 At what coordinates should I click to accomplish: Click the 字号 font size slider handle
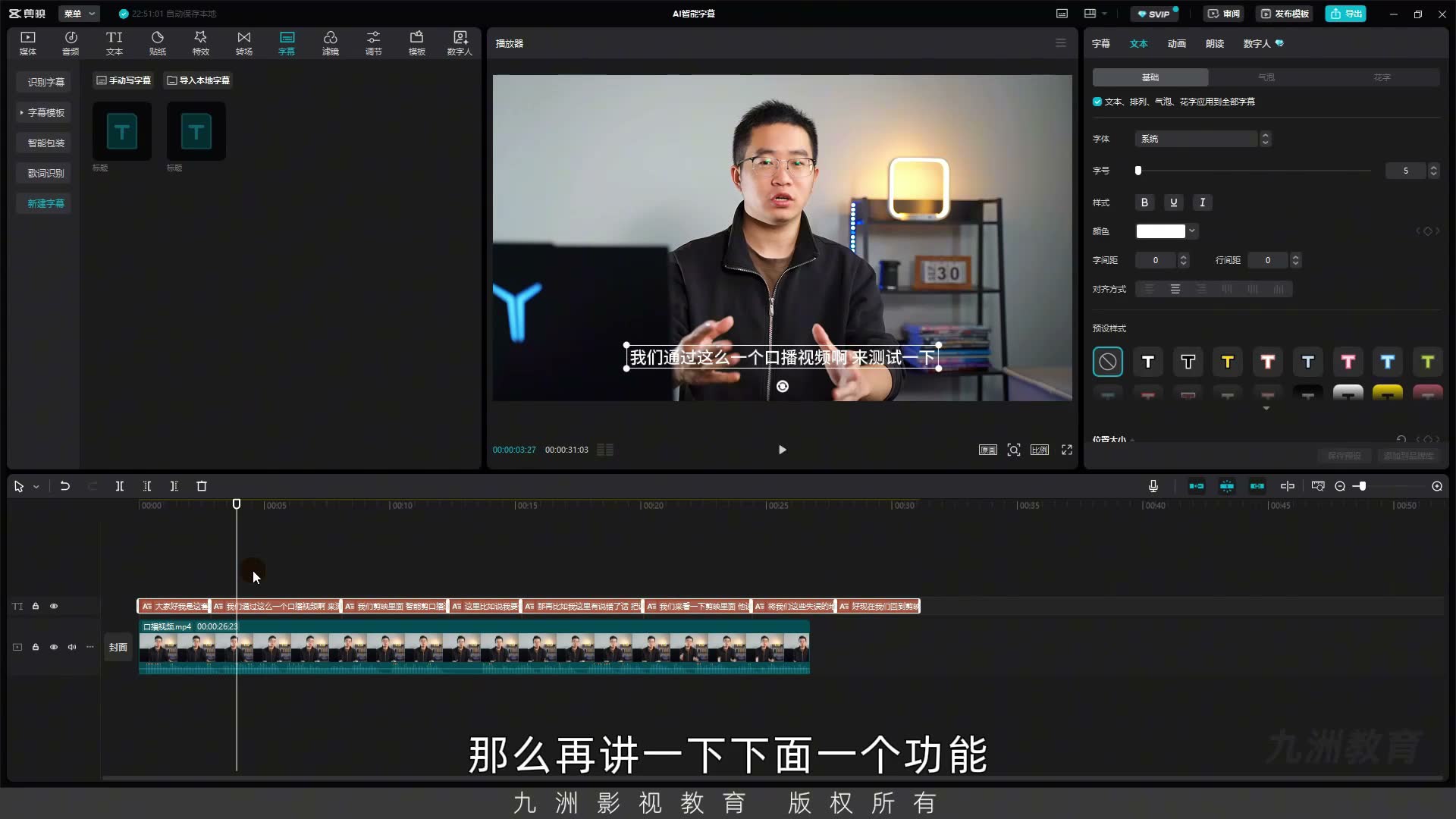coord(1137,171)
